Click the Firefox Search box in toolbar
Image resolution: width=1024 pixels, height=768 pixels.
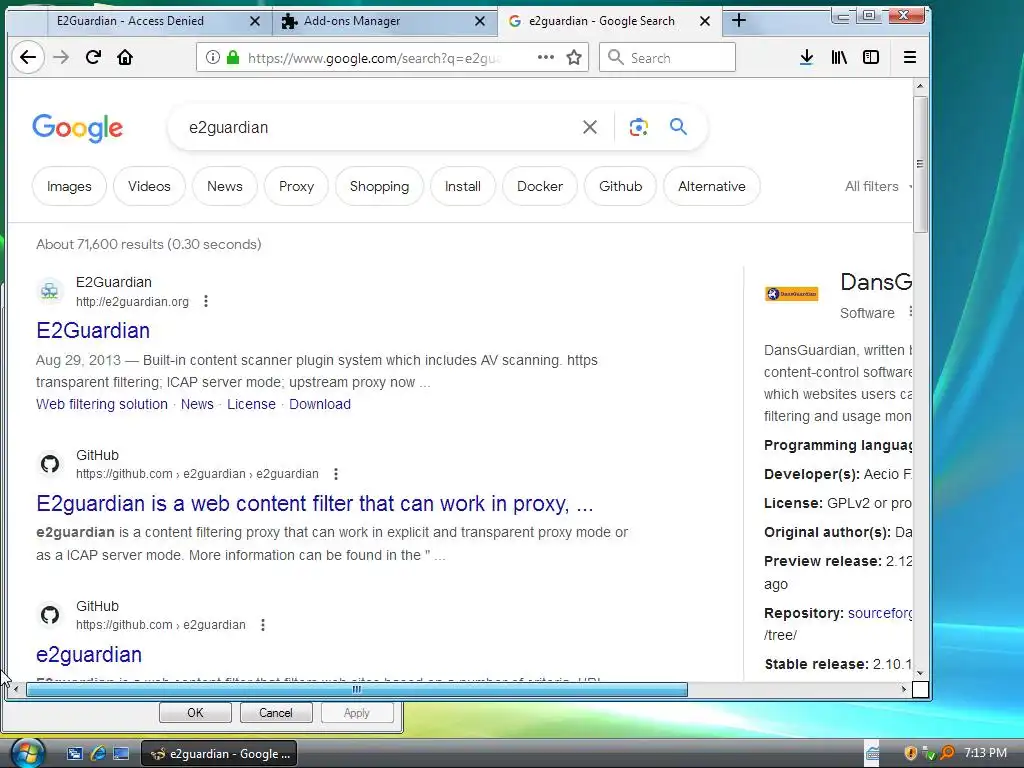point(667,57)
